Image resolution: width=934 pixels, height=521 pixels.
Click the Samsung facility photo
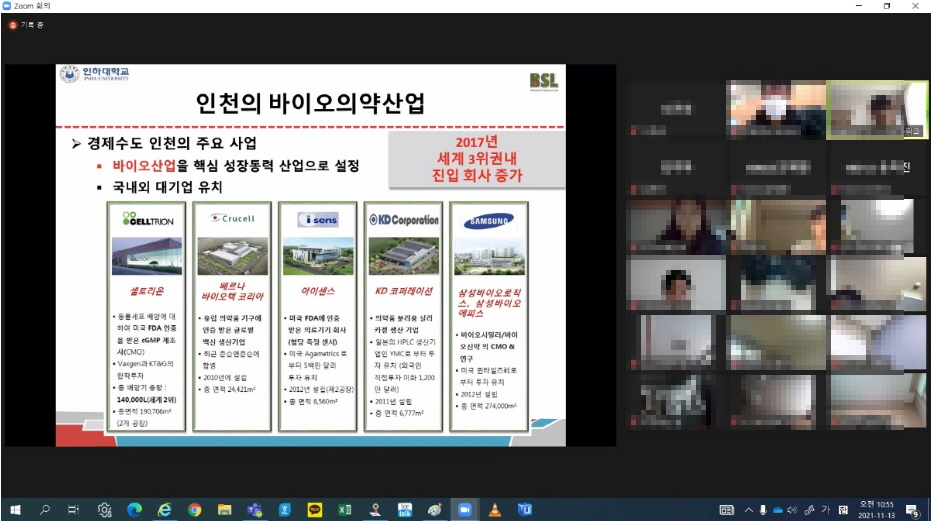[489, 256]
